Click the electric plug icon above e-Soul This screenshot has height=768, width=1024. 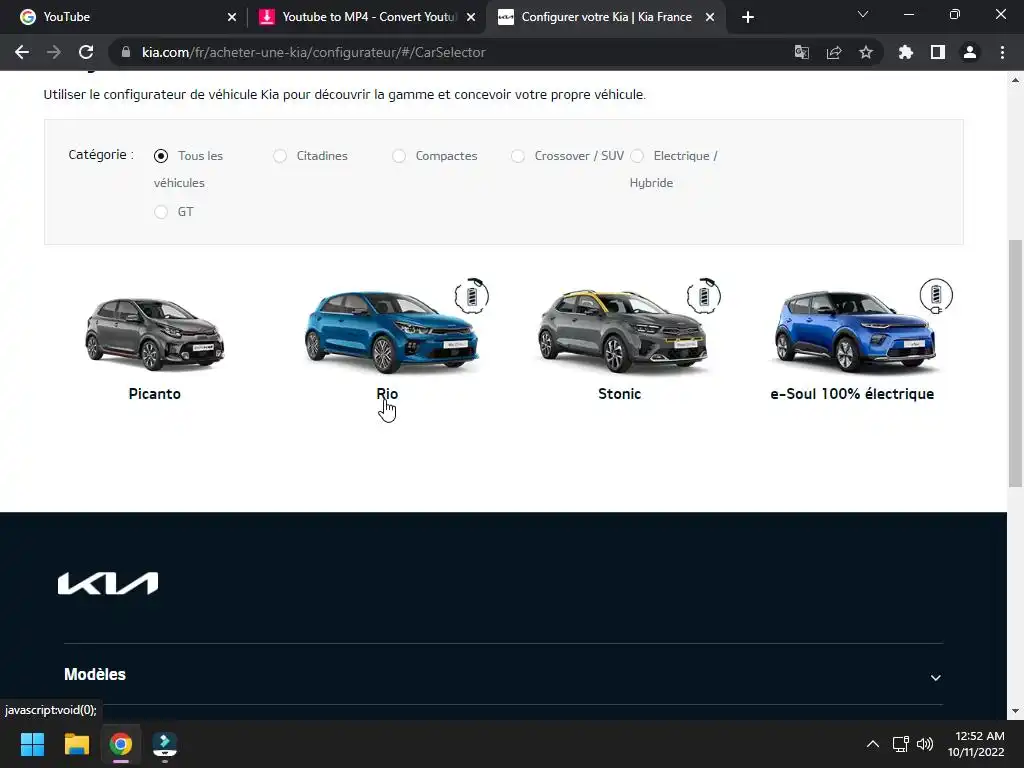(936, 296)
